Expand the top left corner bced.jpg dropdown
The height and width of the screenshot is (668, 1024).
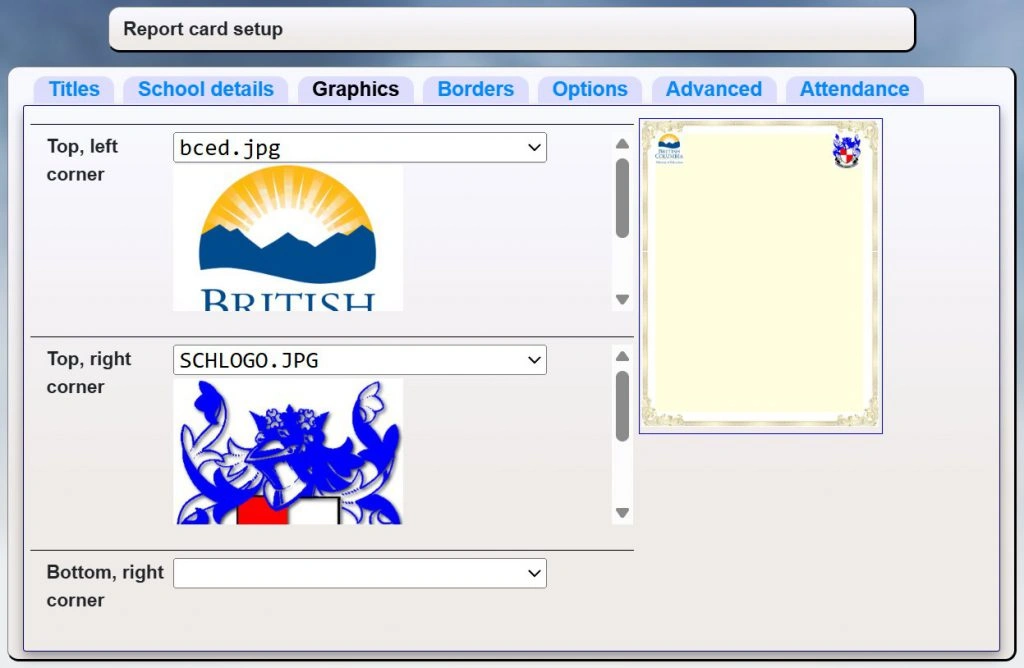(x=360, y=148)
